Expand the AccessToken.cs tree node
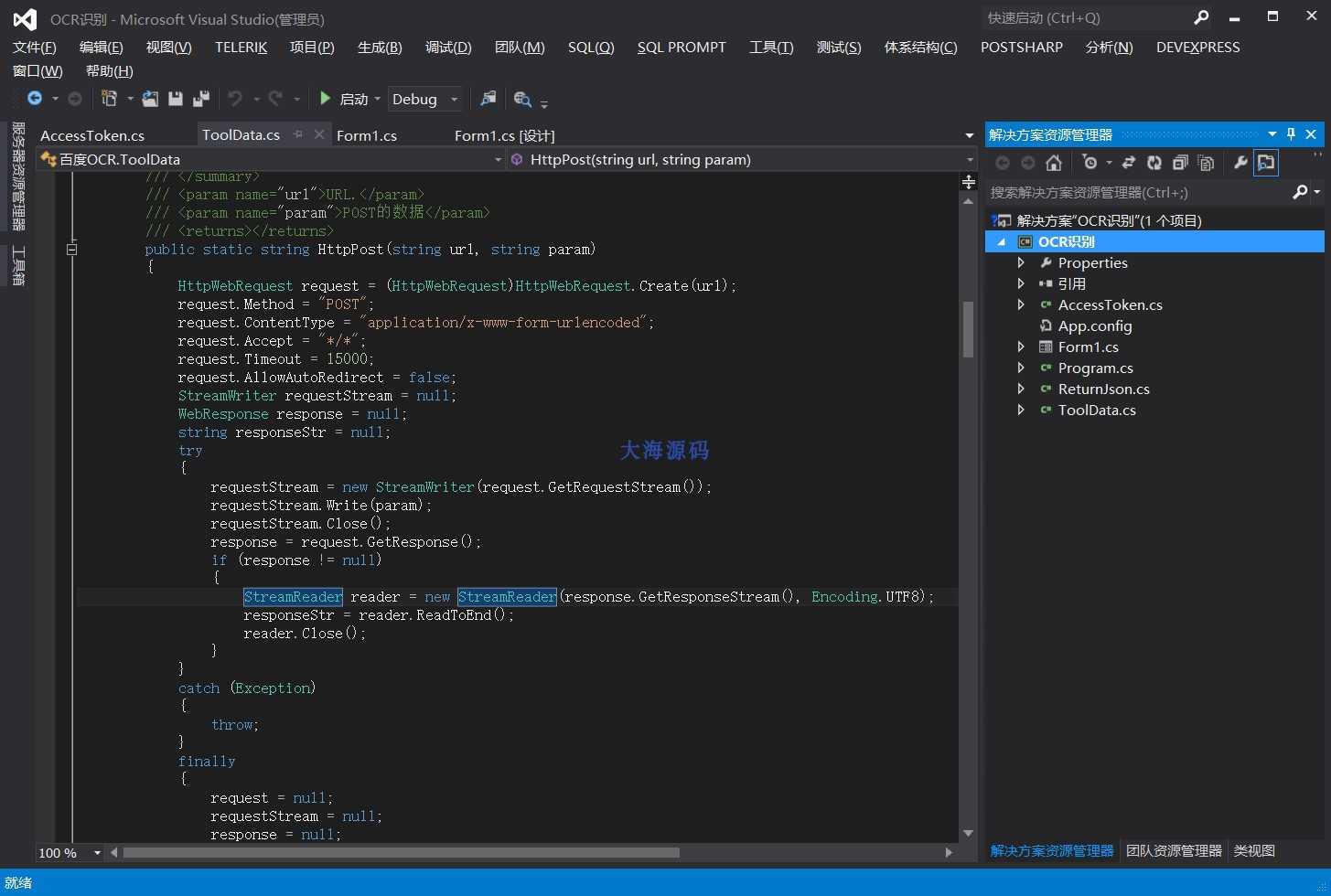 (1021, 304)
